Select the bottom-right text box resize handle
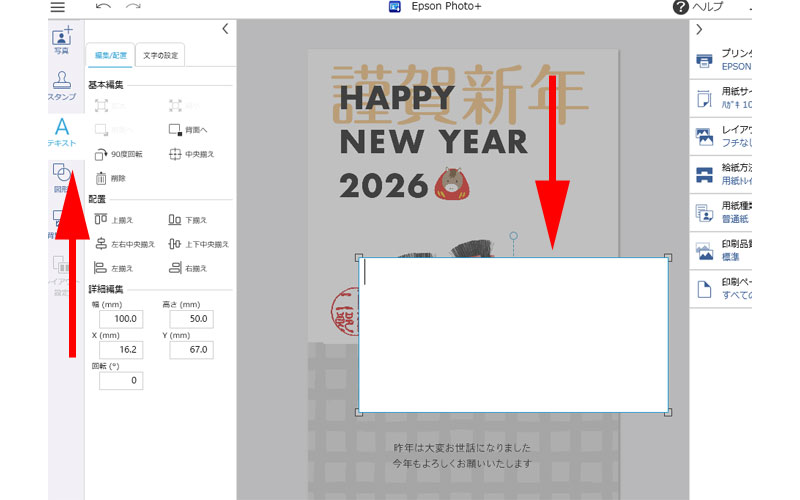800x500 pixels. 668,412
